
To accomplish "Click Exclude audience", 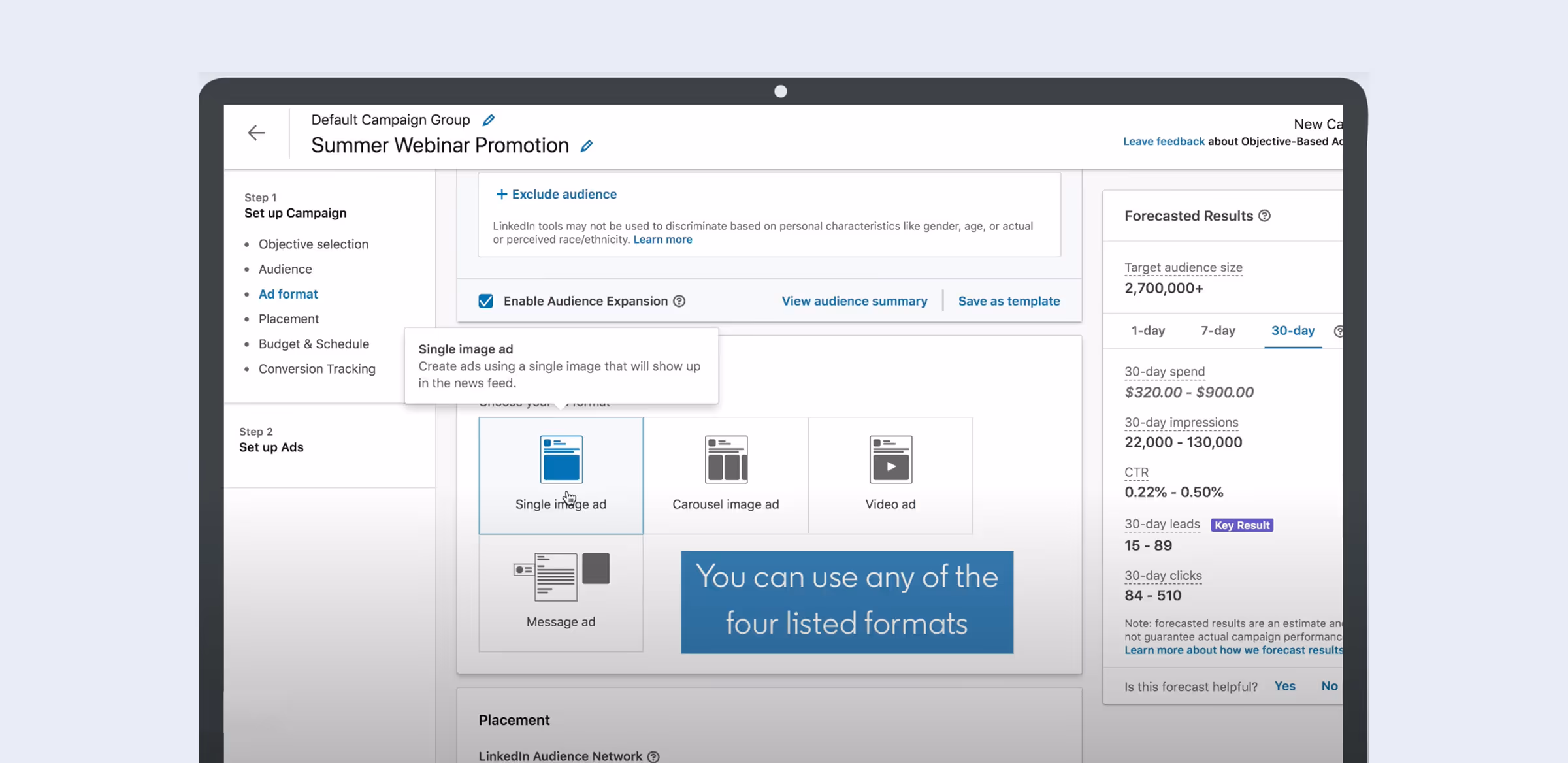I will [x=555, y=194].
